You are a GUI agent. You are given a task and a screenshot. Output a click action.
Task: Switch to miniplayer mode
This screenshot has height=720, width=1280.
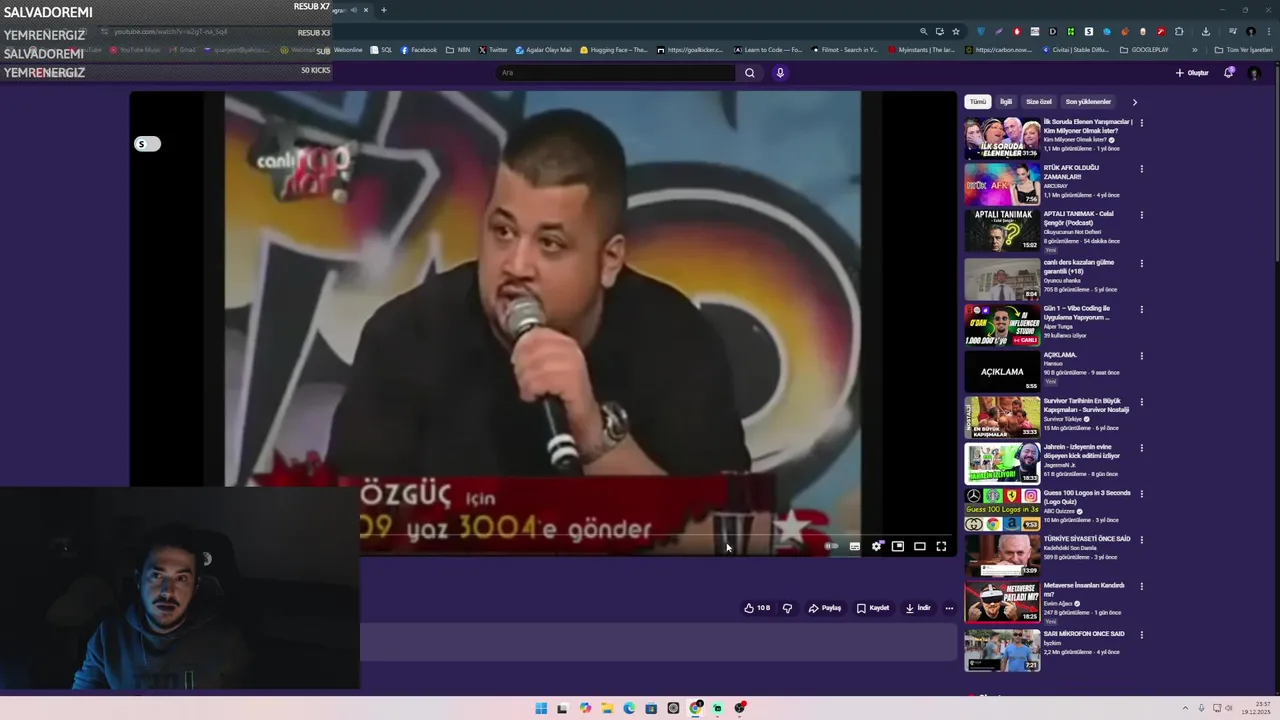[898, 546]
